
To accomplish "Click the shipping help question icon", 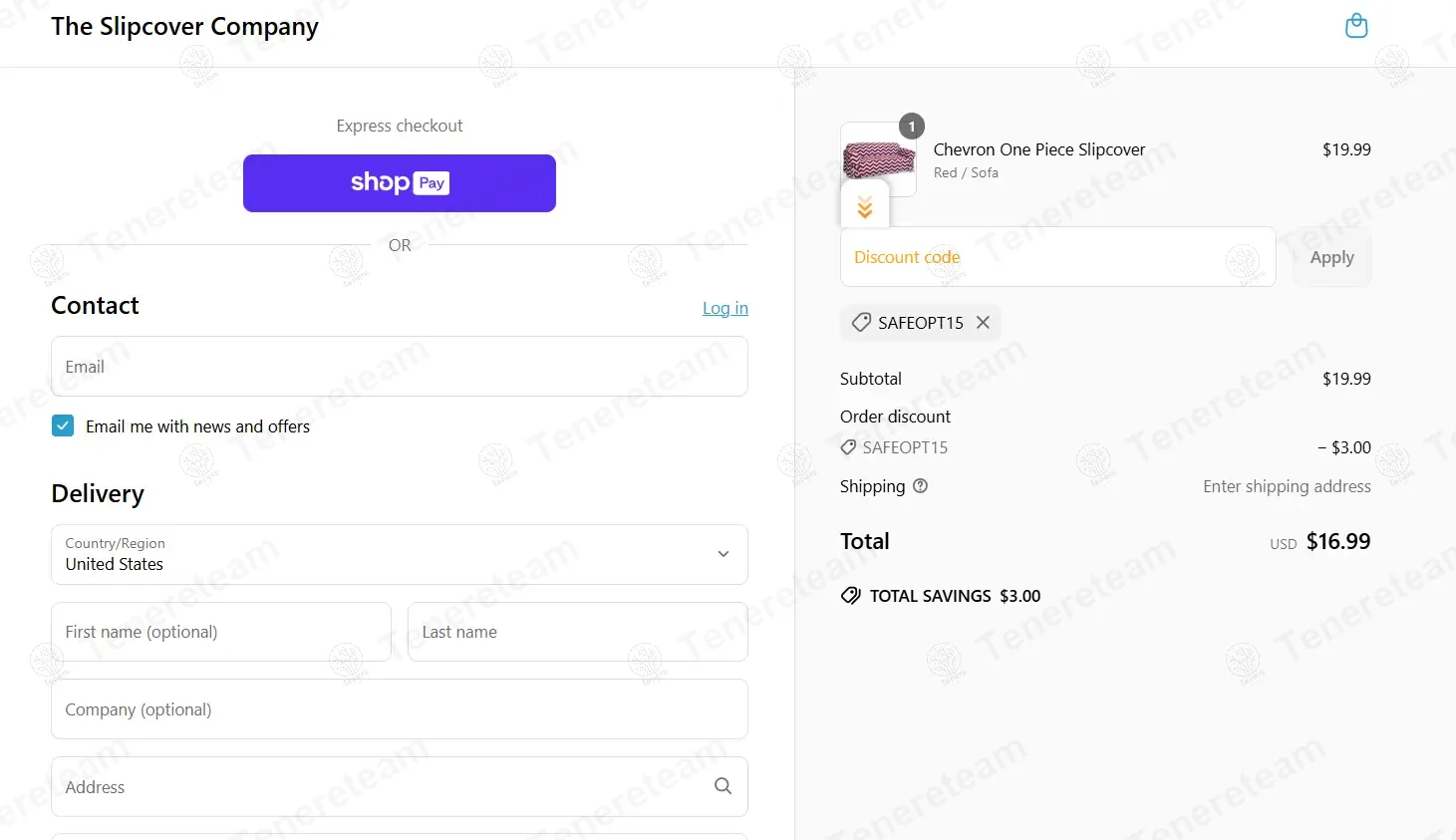I will point(921,486).
